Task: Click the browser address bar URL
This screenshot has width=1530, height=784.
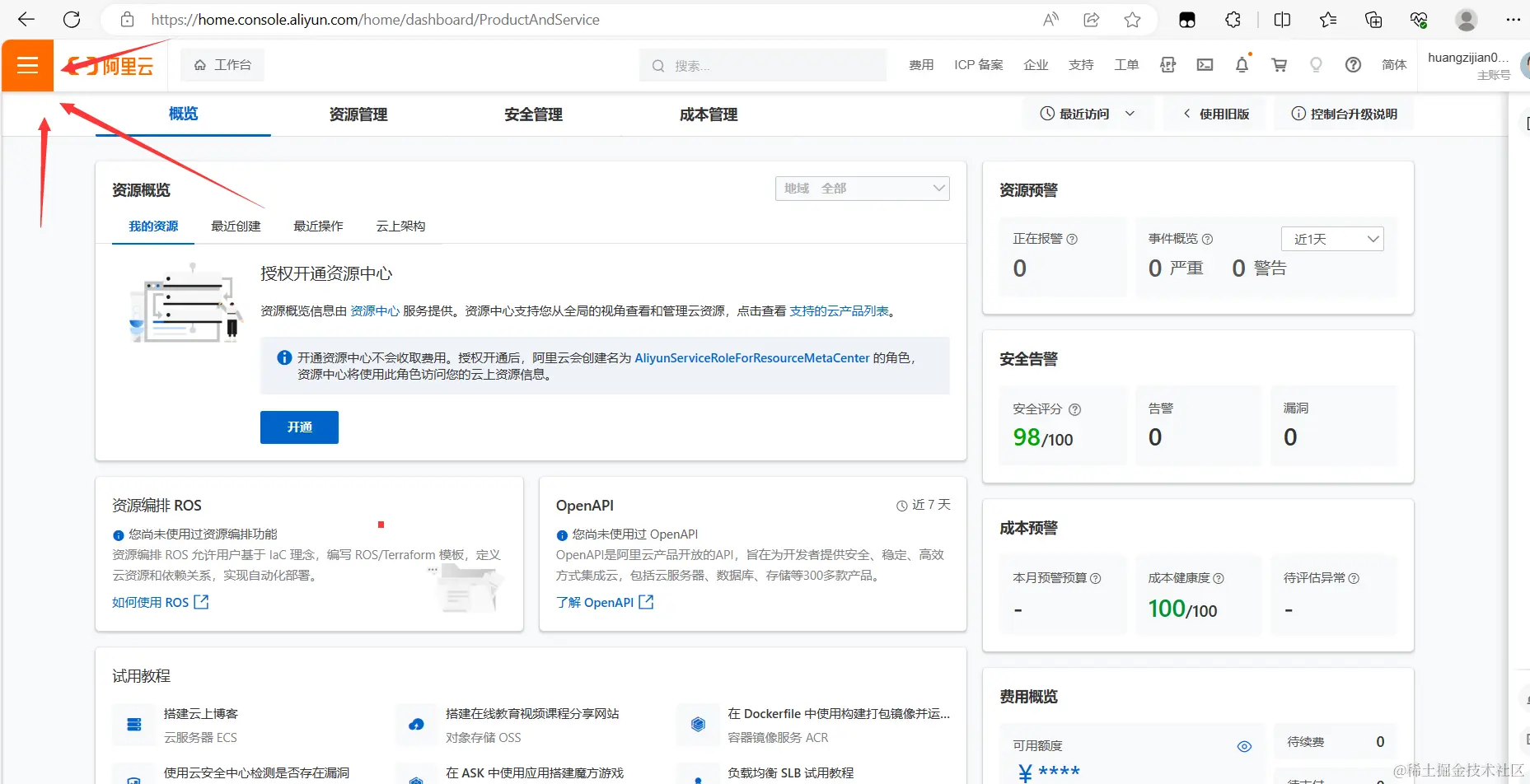Action: (375, 20)
